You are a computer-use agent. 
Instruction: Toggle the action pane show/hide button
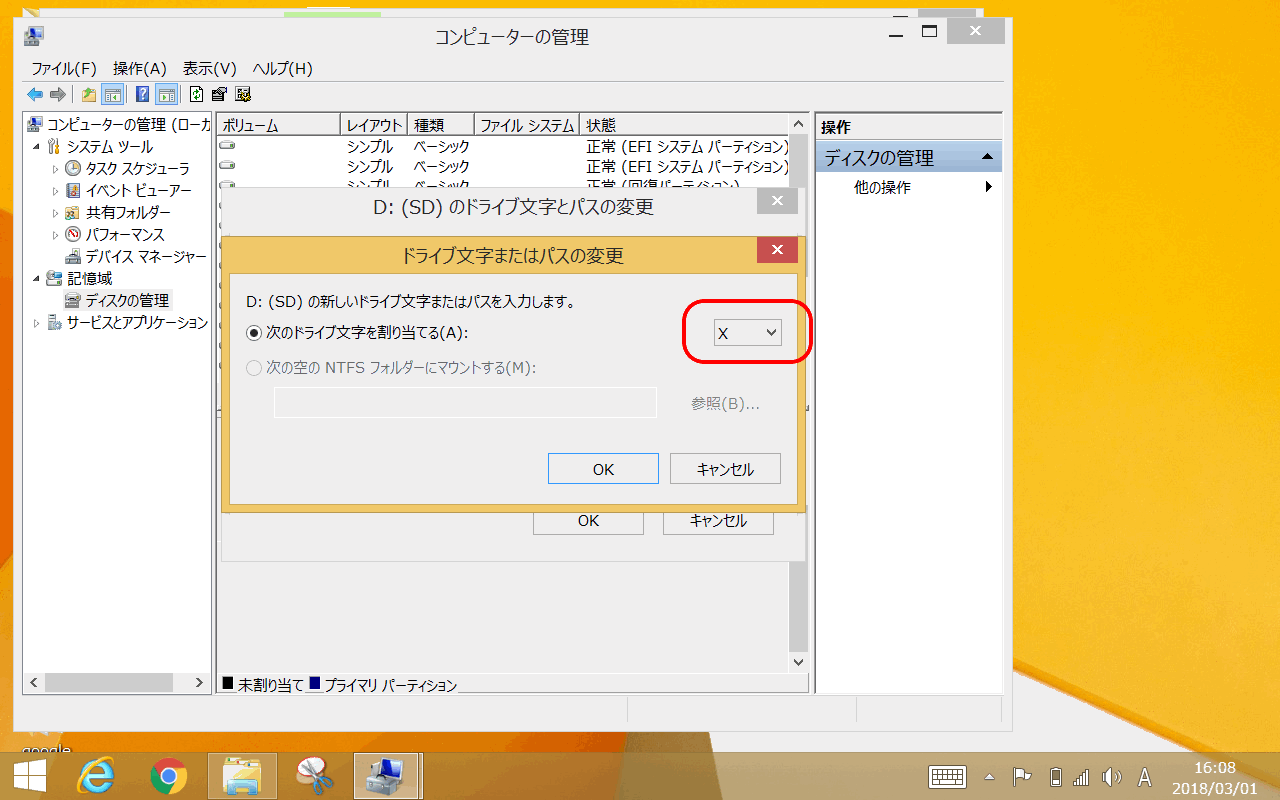click(x=166, y=94)
